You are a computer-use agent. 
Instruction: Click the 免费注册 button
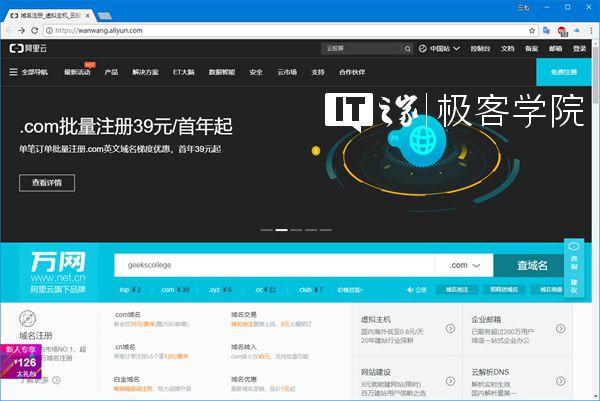click(564, 72)
